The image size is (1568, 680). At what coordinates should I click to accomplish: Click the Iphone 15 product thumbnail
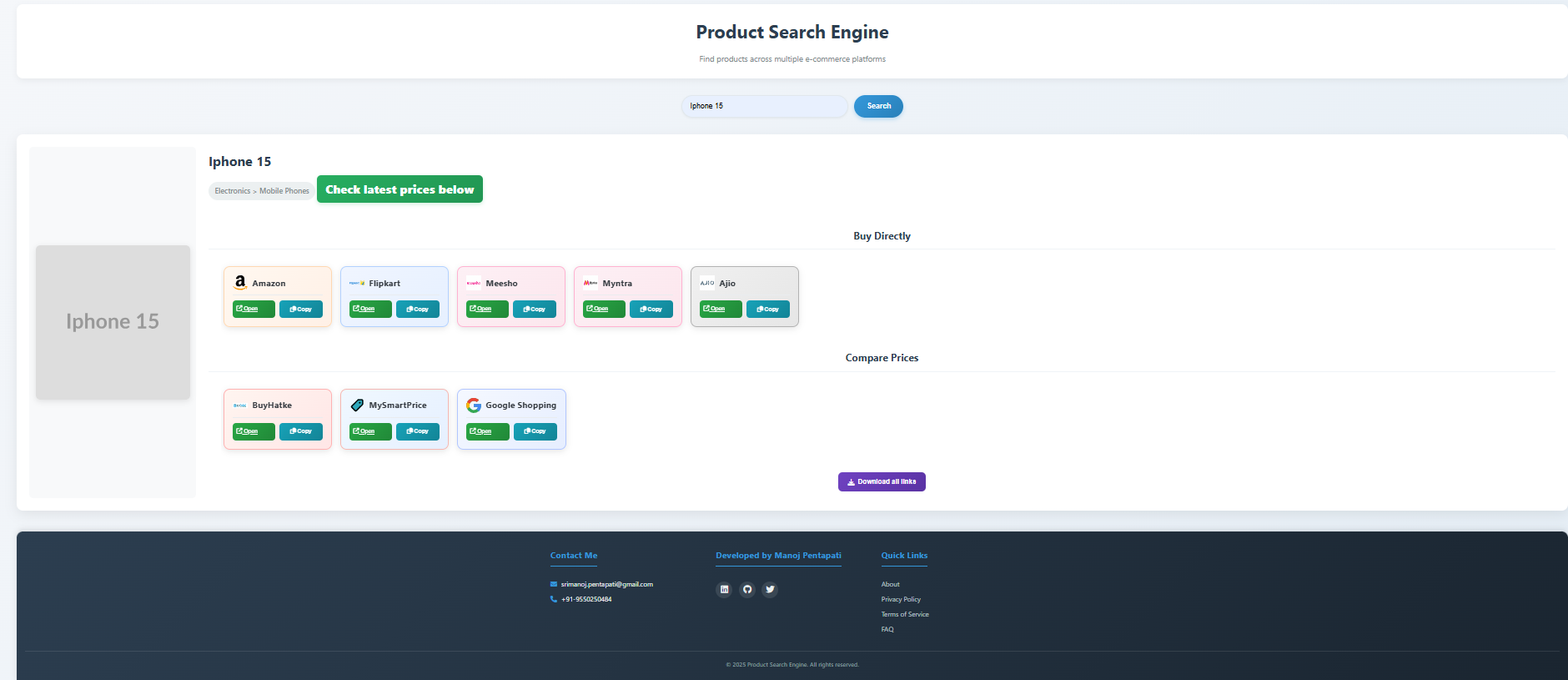[x=113, y=322]
